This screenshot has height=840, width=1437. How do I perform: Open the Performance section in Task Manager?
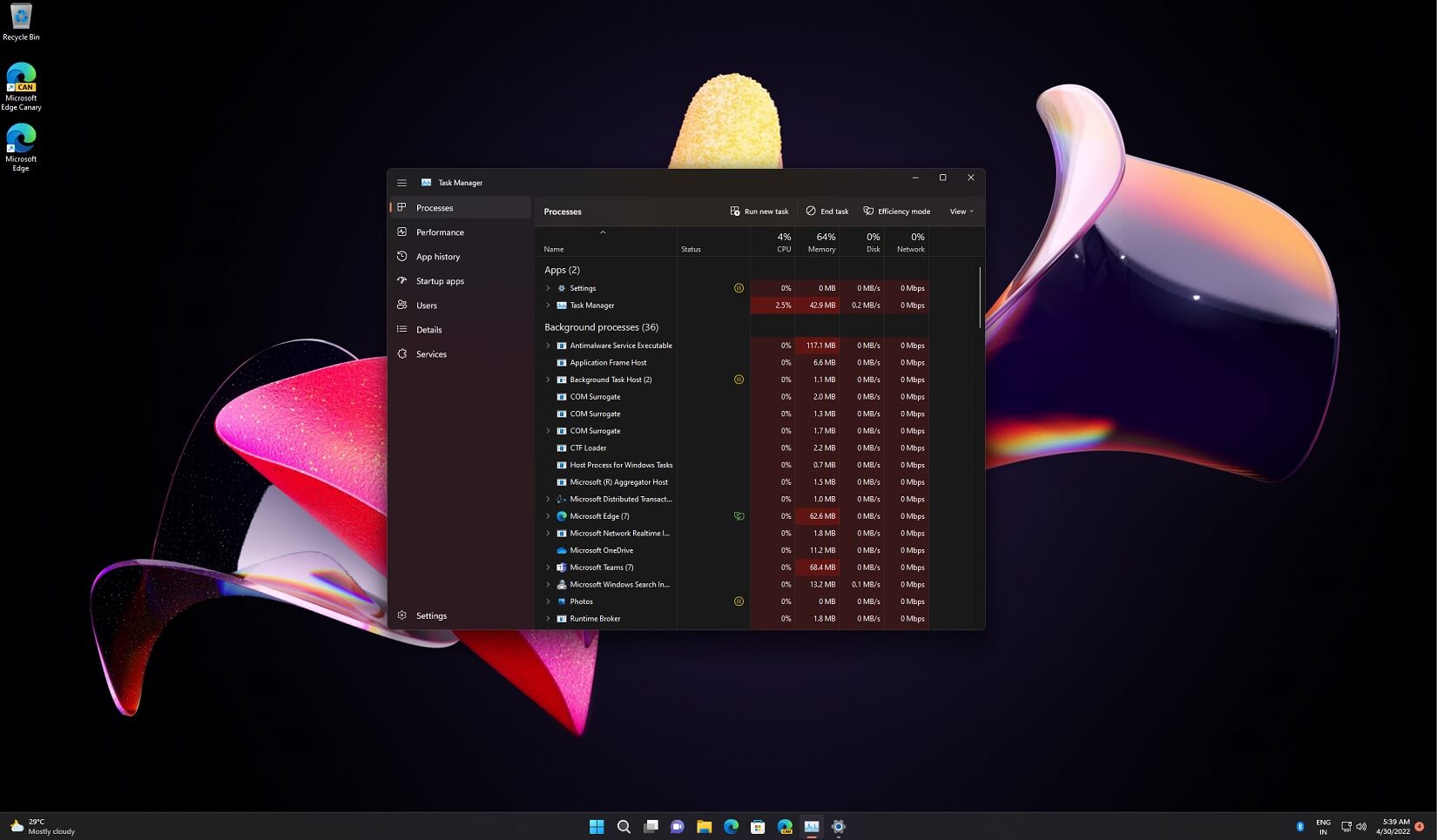440,232
